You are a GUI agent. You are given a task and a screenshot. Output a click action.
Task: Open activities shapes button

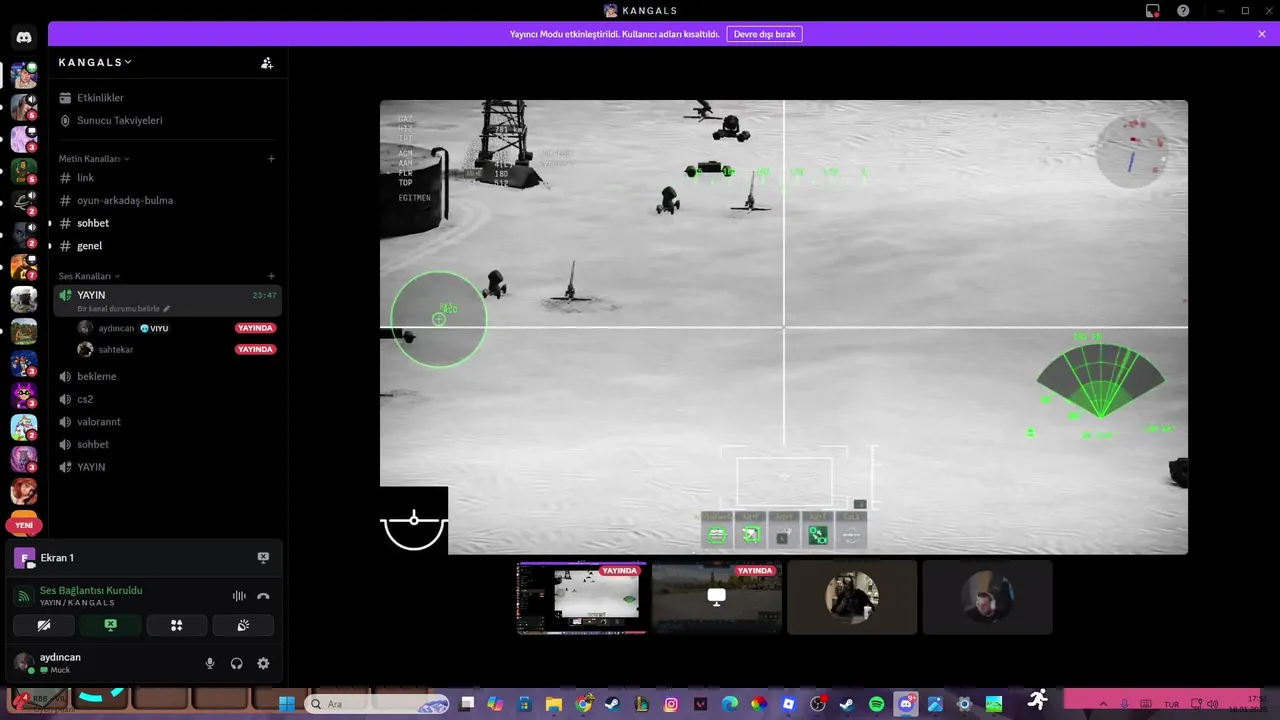[176, 626]
